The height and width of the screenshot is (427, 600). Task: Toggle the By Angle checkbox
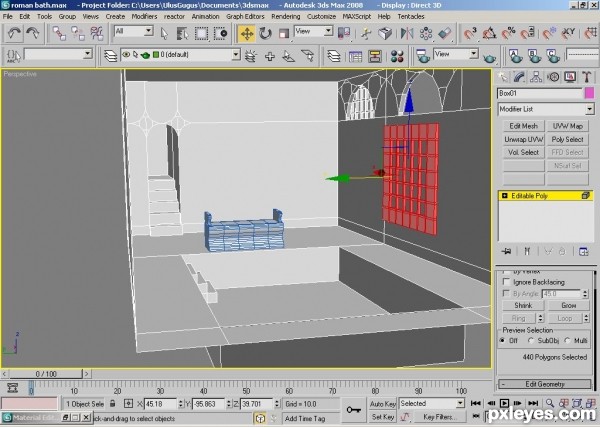(506, 293)
